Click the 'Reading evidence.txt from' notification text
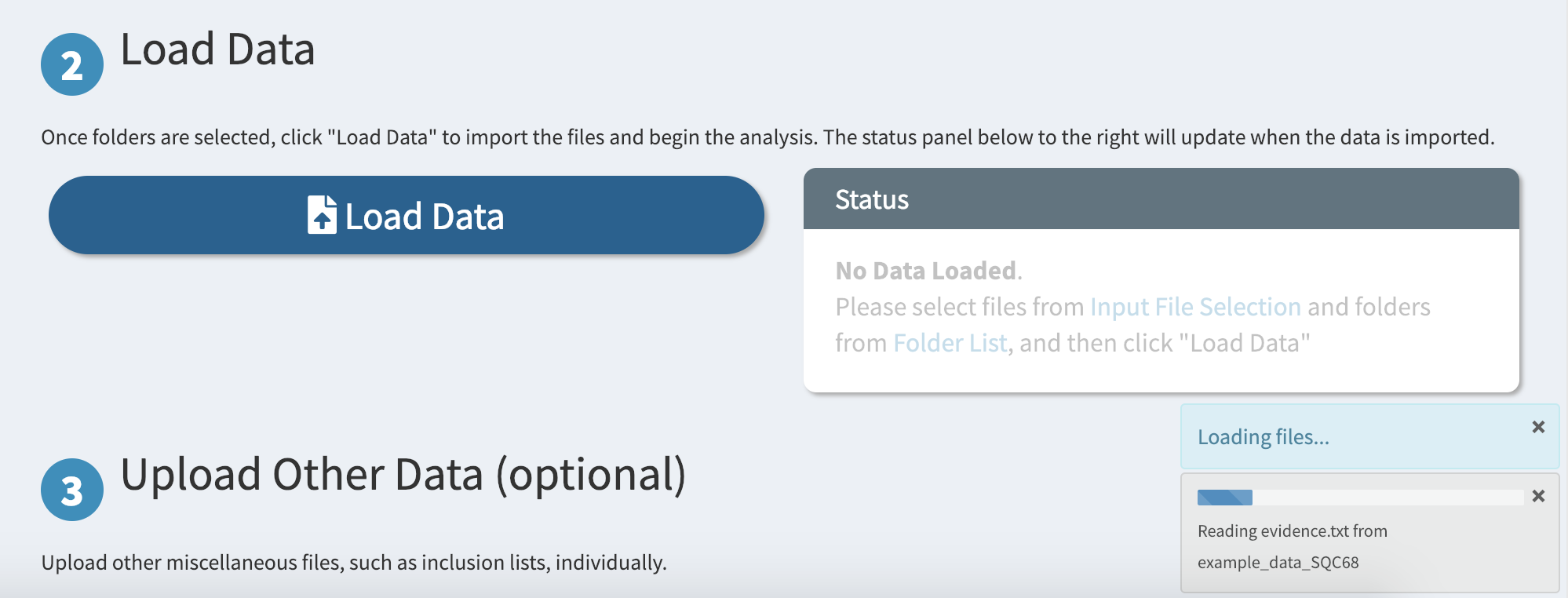 pos(1293,531)
